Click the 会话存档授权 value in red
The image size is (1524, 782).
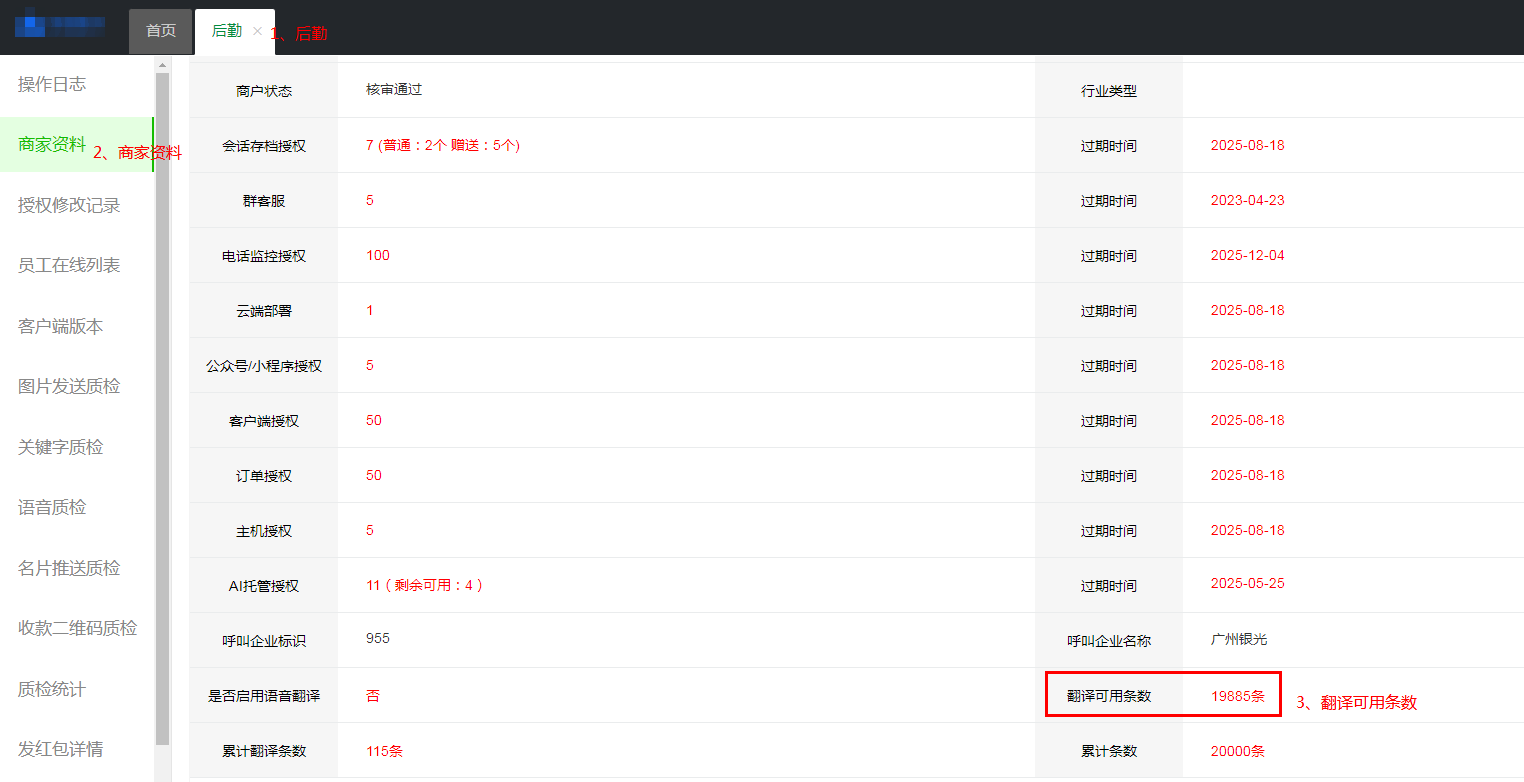(x=442, y=145)
